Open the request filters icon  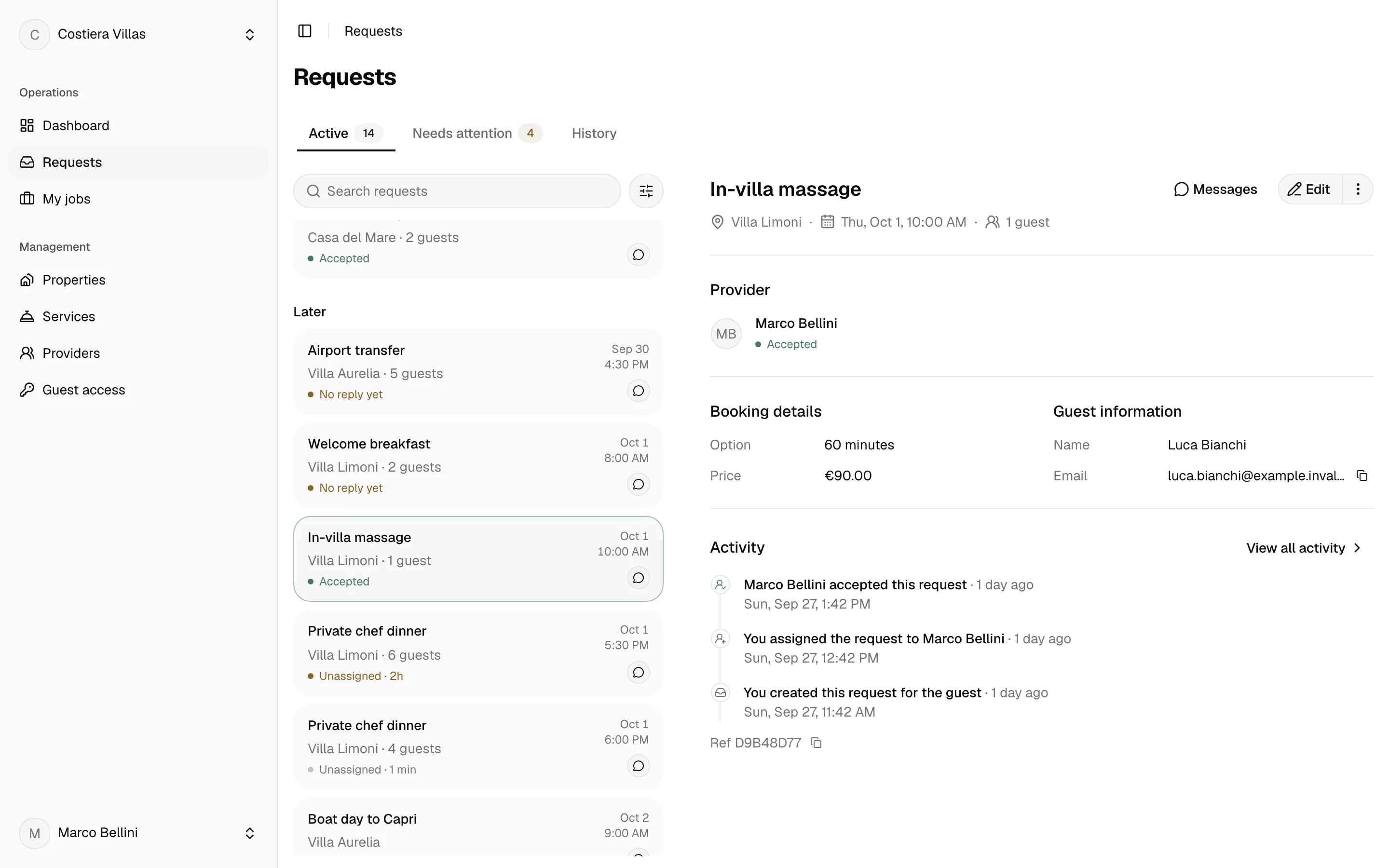[x=646, y=191]
